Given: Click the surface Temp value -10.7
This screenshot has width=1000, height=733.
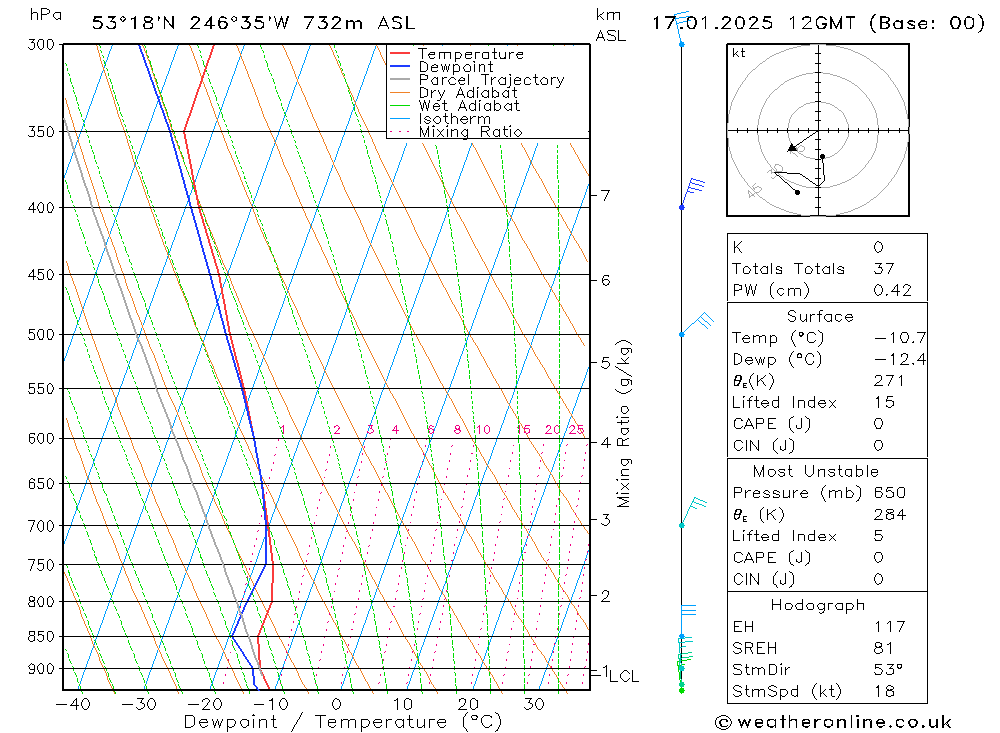Looking at the screenshot, I should [x=900, y=338].
